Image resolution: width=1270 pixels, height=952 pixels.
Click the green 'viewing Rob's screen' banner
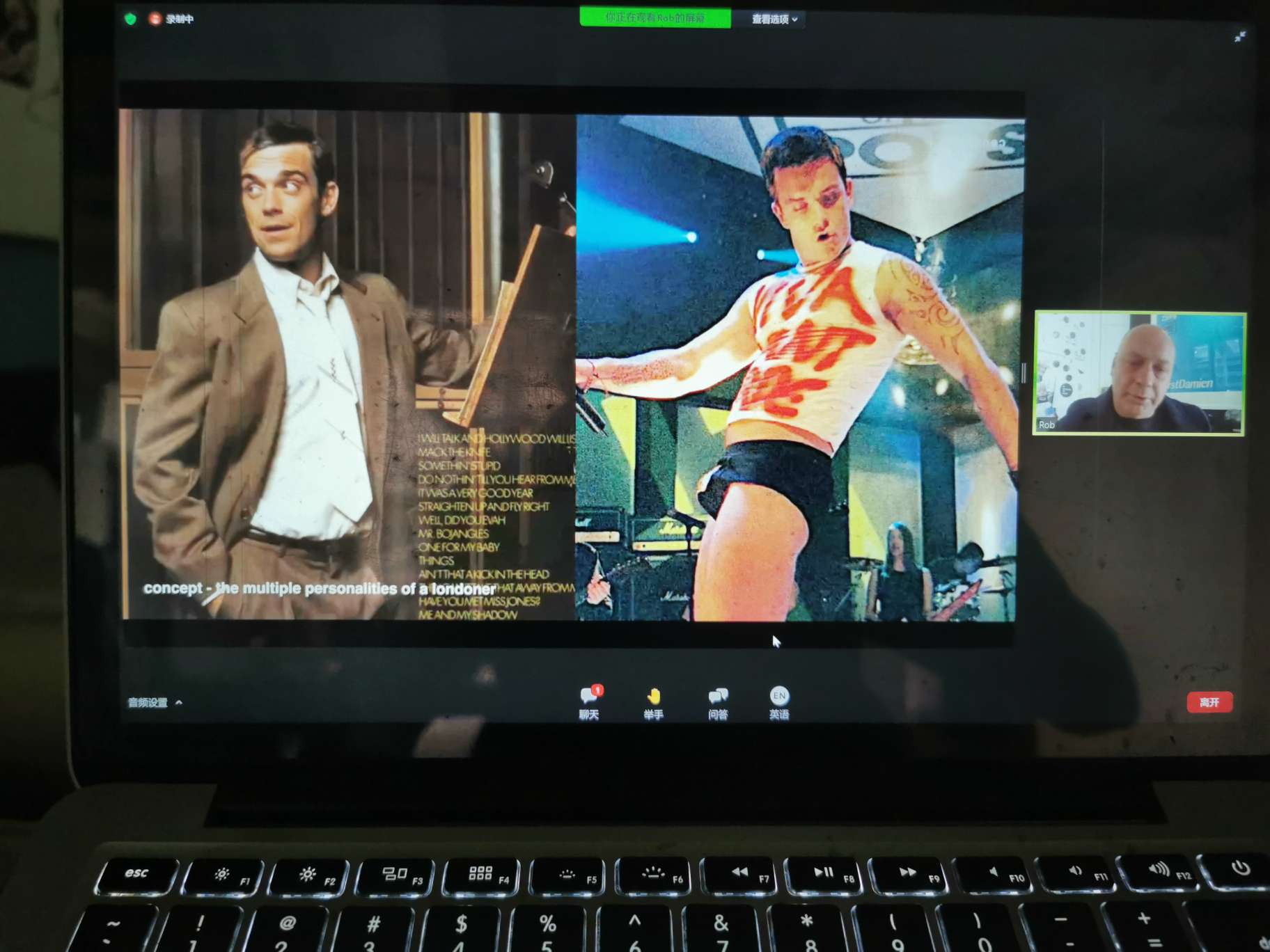click(654, 17)
